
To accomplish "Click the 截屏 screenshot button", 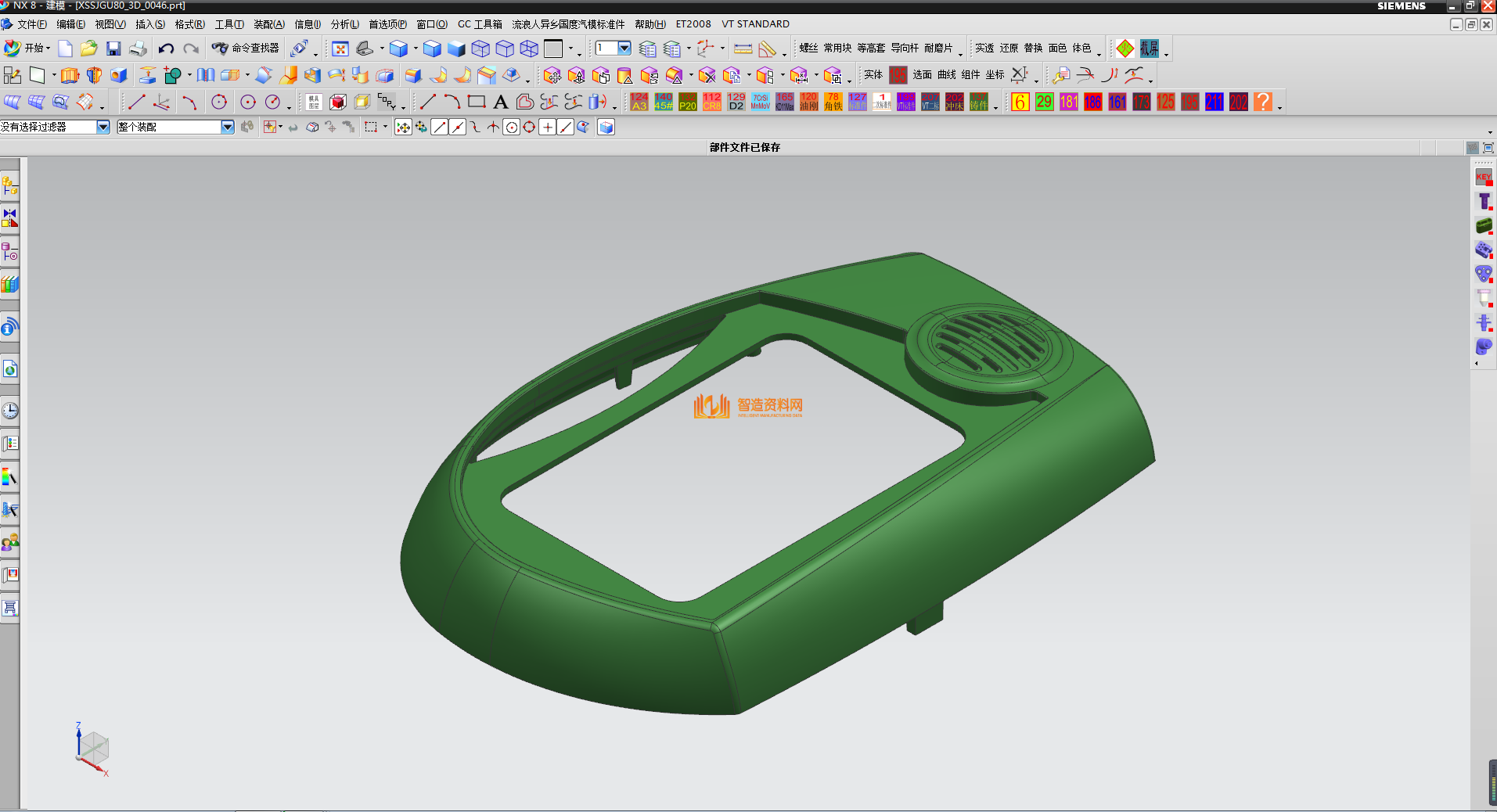I will pos(1149,49).
